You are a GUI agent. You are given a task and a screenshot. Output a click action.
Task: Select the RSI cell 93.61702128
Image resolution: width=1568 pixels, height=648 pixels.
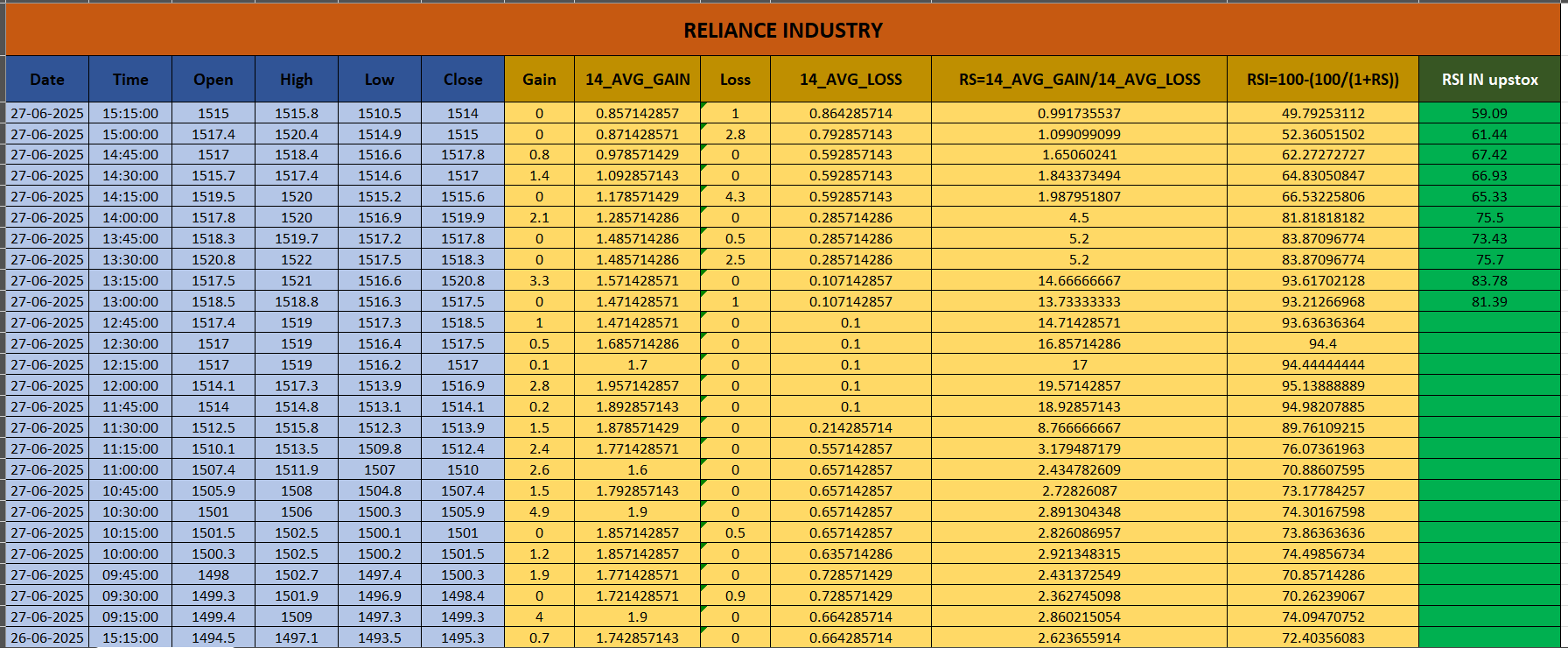pyautogui.click(x=1323, y=281)
